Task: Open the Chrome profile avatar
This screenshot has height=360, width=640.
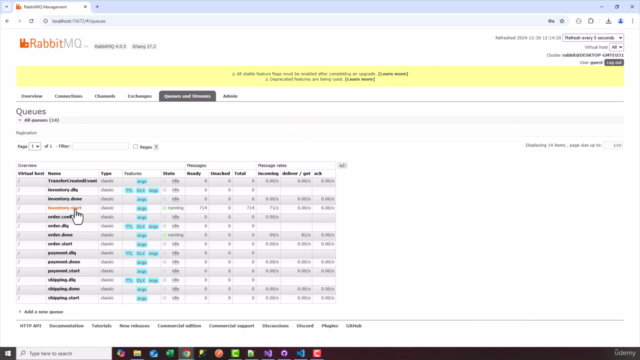Action: point(620,21)
